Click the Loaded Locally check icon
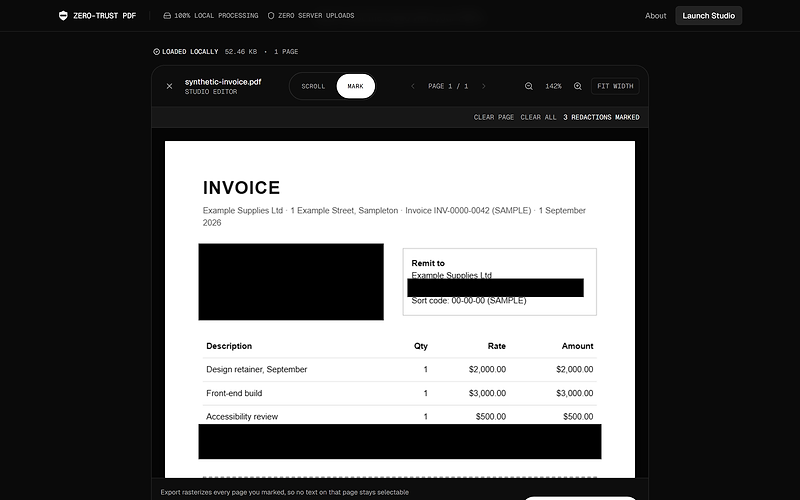The height and width of the screenshot is (500, 800). 157,52
